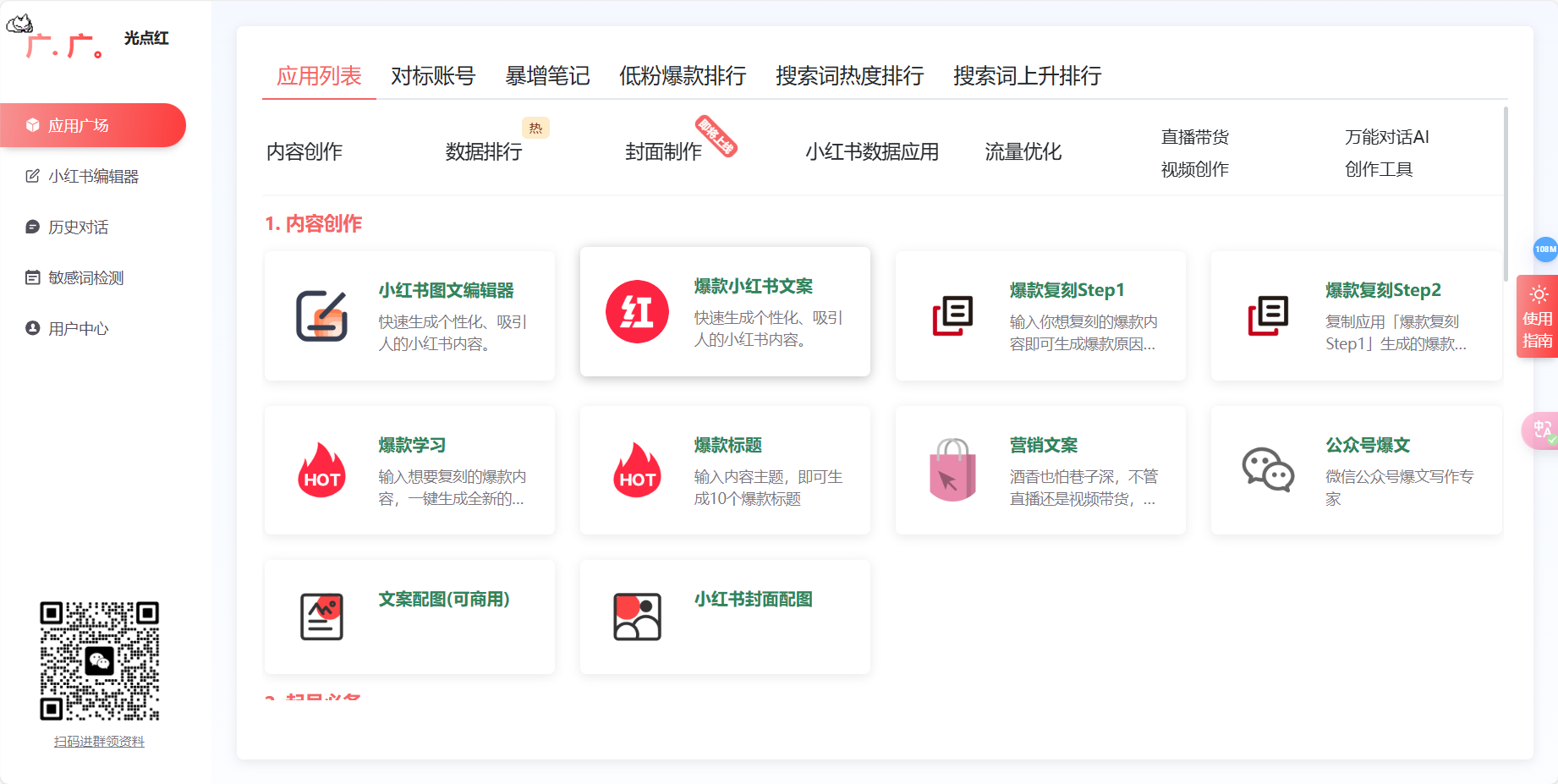Viewport: 1558px width, 784px height.
Task: Select the 小红书图文编辑器 pen icon
Action: pyautogui.click(x=321, y=314)
